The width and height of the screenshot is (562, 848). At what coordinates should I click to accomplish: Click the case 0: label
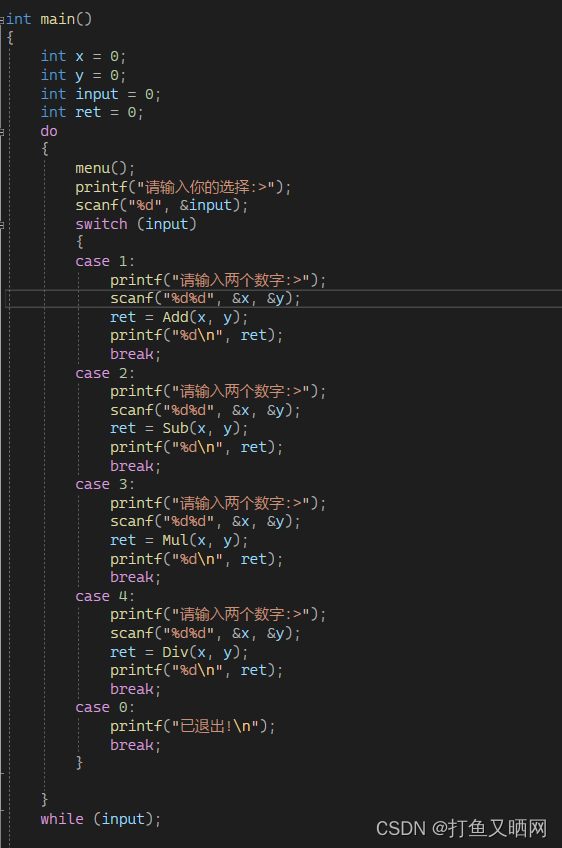pyautogui.click(x=105, y=707)
